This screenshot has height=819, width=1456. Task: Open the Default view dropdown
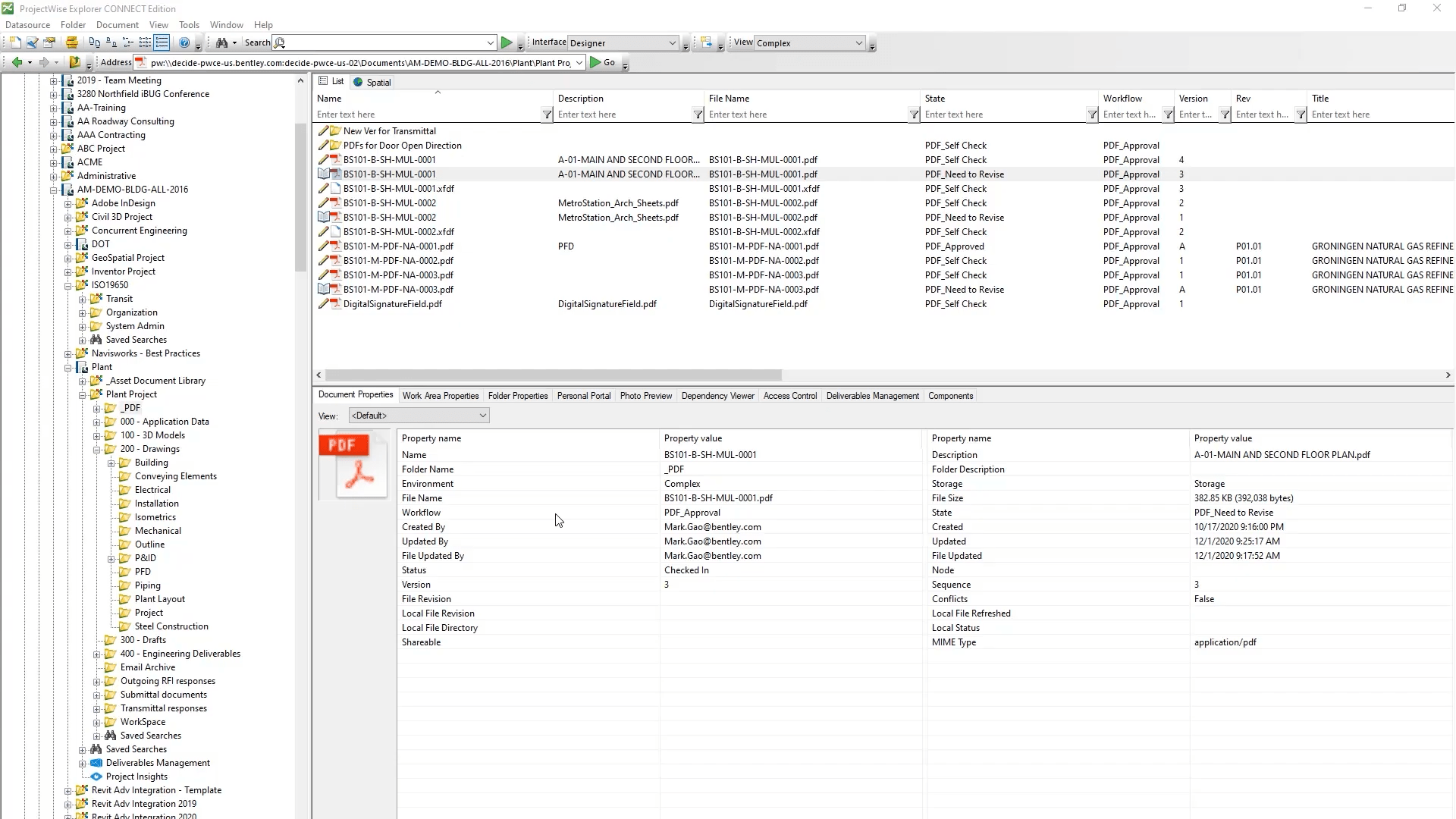point(482,416)
